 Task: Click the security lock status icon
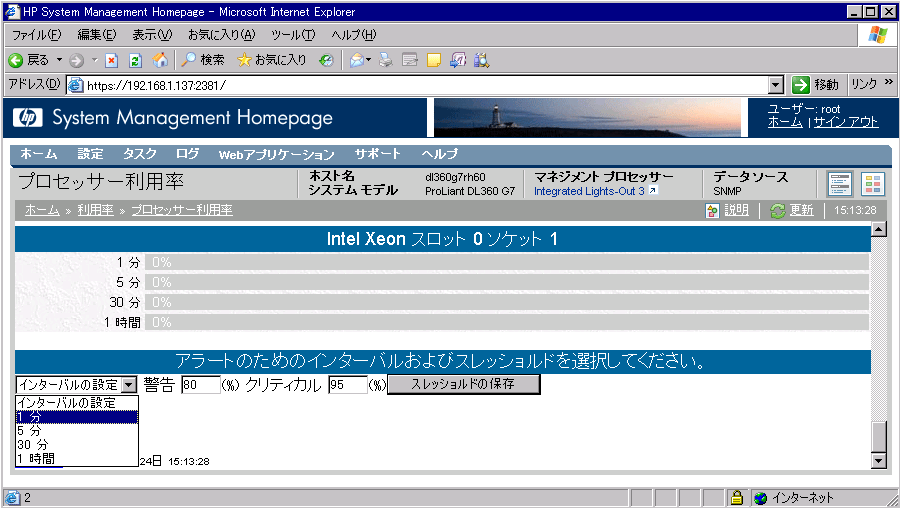(x=736, y=498)
